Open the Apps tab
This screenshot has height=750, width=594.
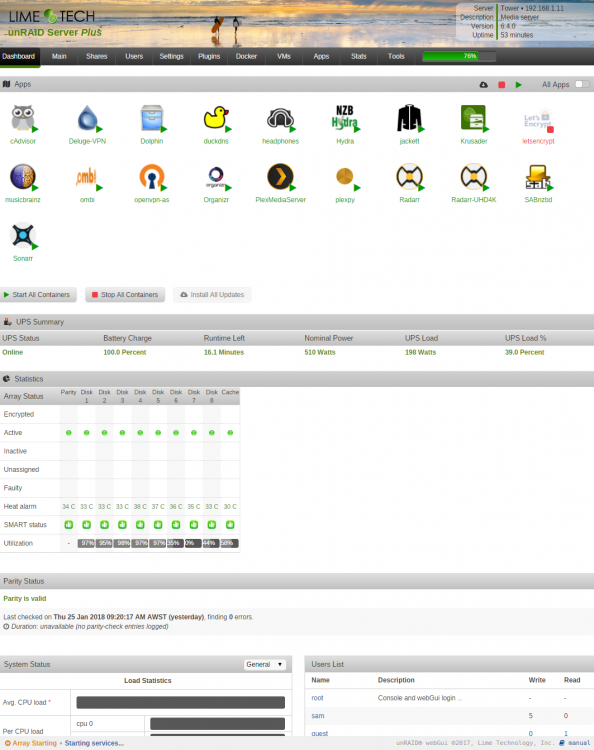pyautogui.click(x=321, y=56)
